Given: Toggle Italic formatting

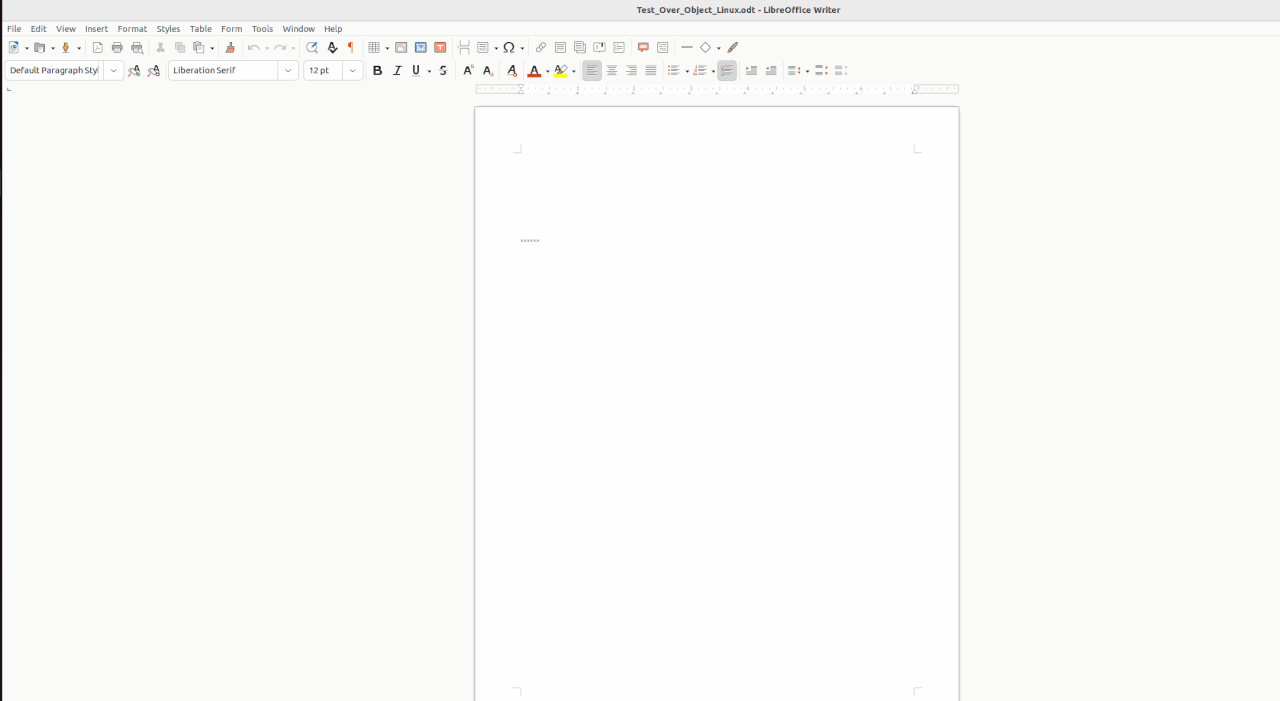Looking at the screenshot, I should pyautogui.click(x=397, y=71).
